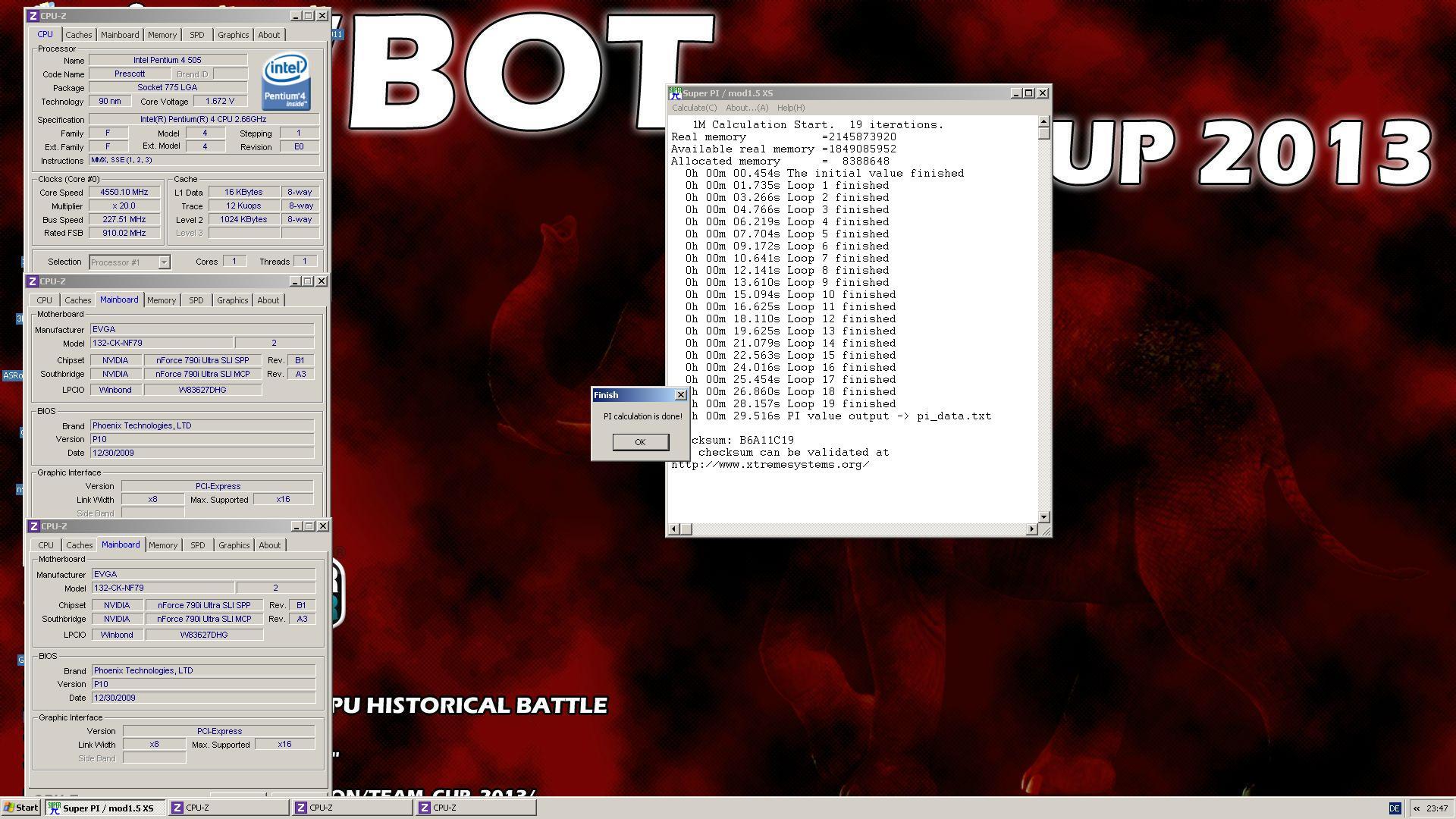This screenshot has width=1456, height=819.
Task: Switch to Mainboard tab in top CPU-Z window
Action: click(120, 35)
